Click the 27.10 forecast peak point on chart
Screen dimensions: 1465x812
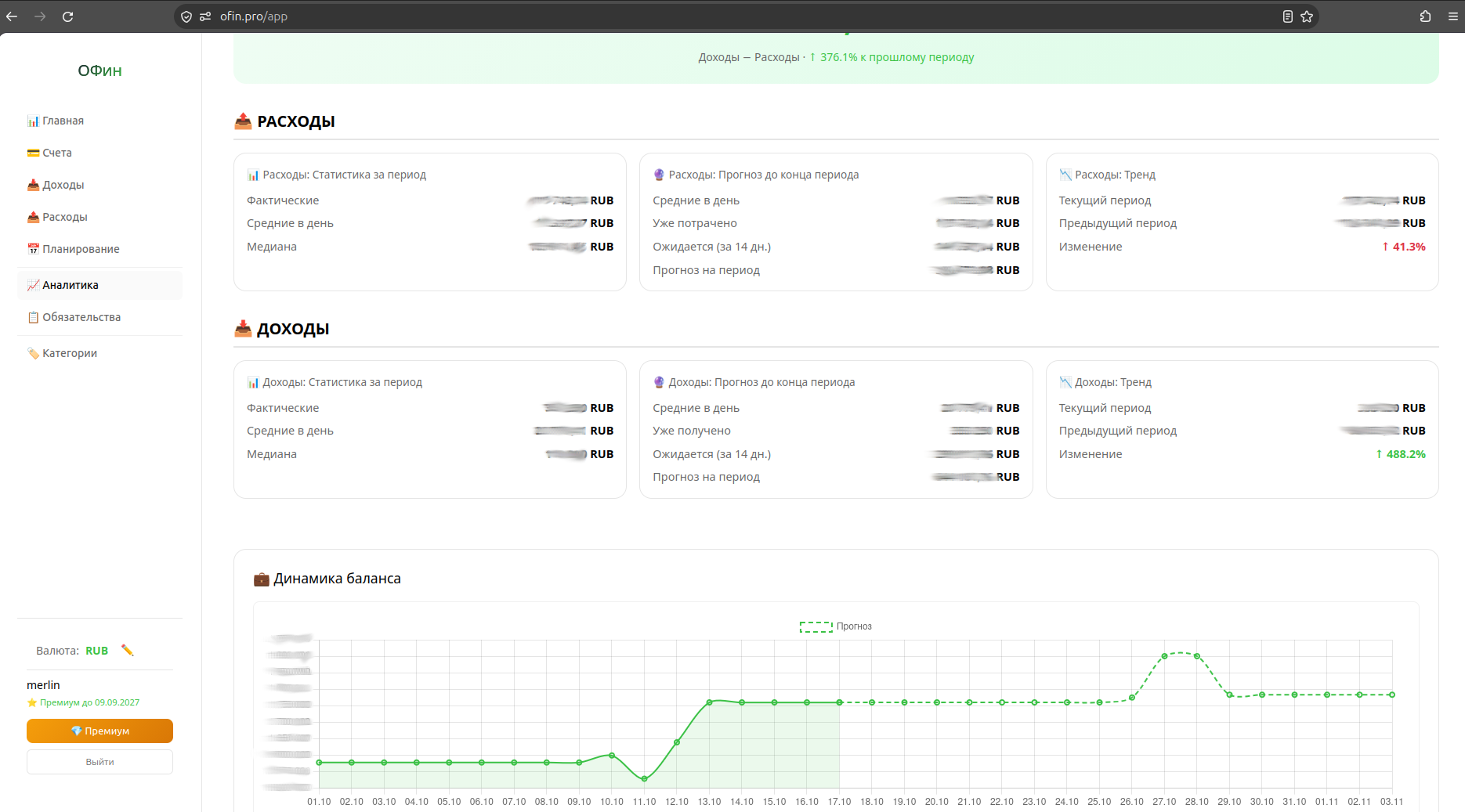(1164, 656)
